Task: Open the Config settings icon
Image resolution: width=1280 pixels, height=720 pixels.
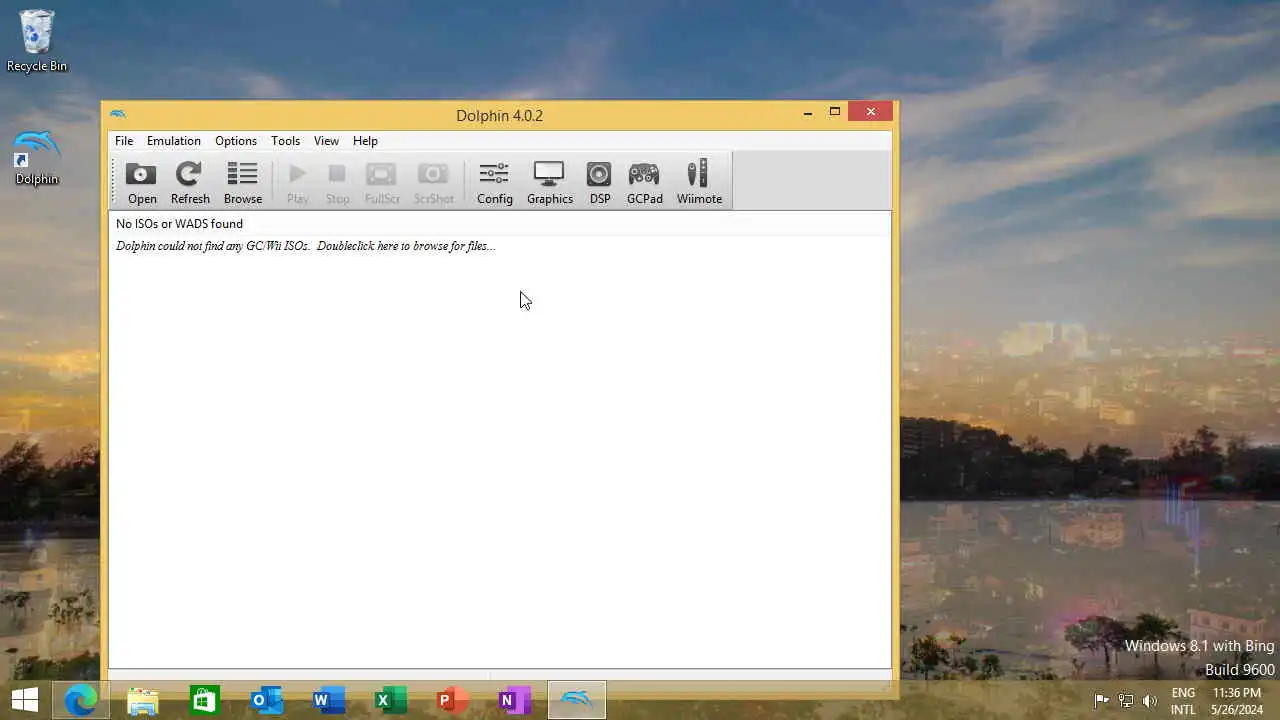Action: 495,183
